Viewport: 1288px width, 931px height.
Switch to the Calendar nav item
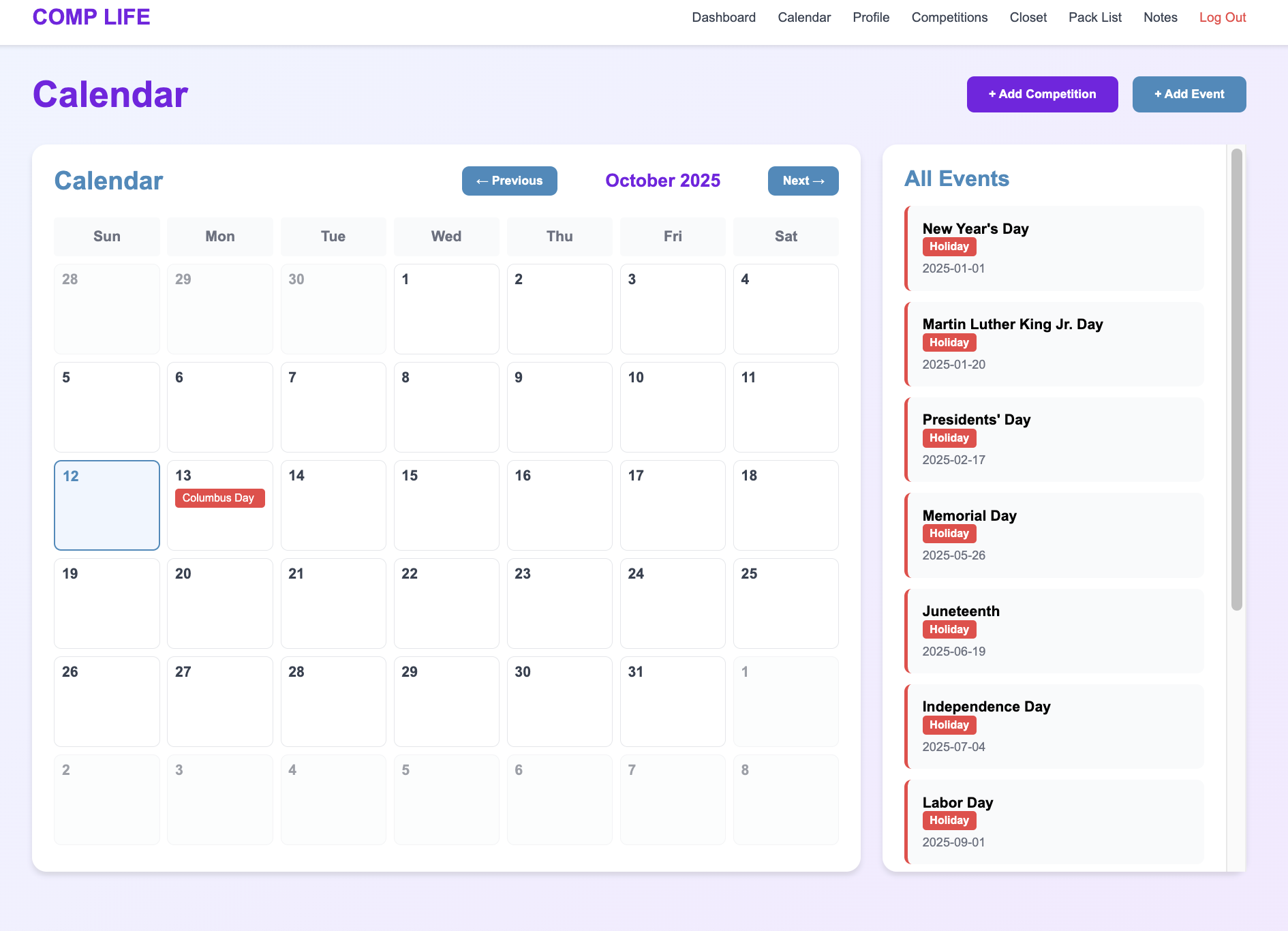pyautogui.click(x=804, y=17)
